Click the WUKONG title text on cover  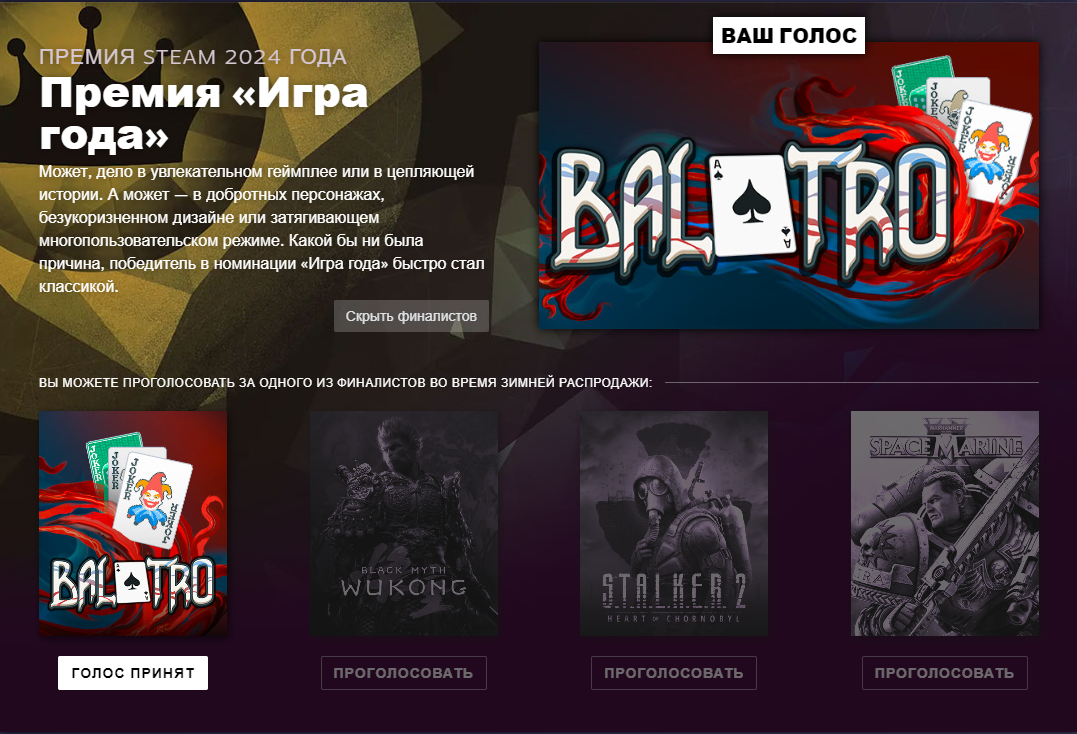pyautogui.click(x=404, y=587)
